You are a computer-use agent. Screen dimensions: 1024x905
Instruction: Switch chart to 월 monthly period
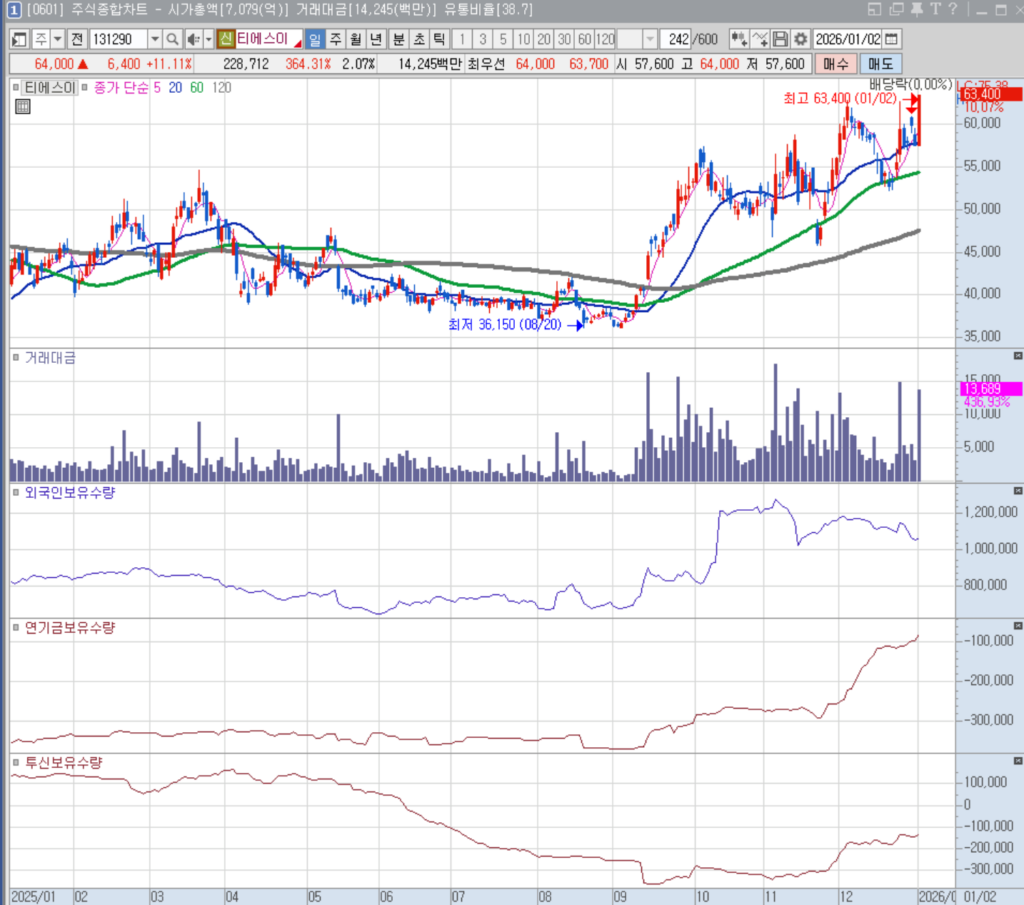click(x=355, y=39)
